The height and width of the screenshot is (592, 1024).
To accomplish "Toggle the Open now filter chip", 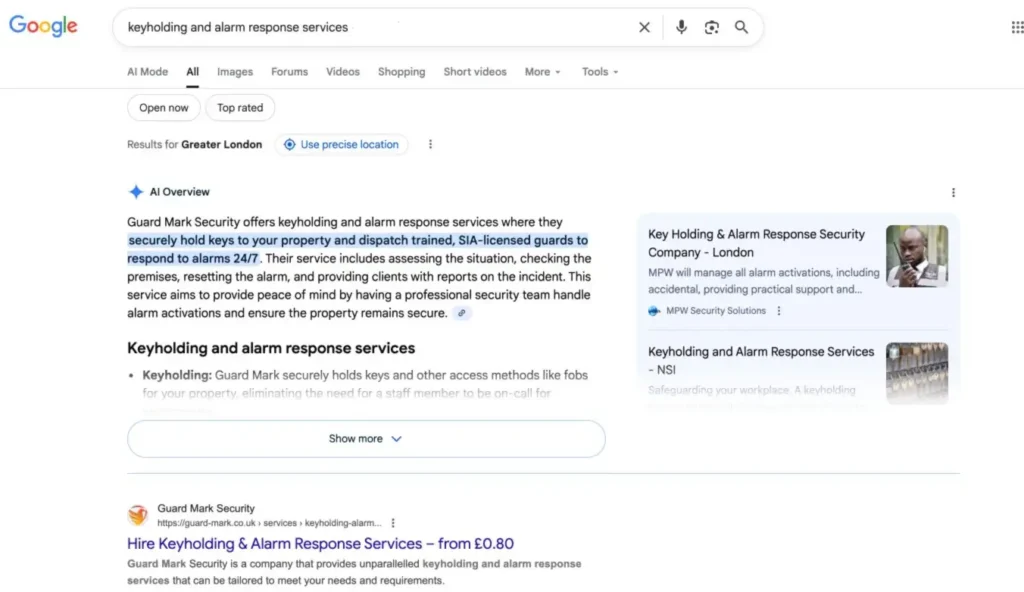I will pyautogui.click(x=164, y=108).
